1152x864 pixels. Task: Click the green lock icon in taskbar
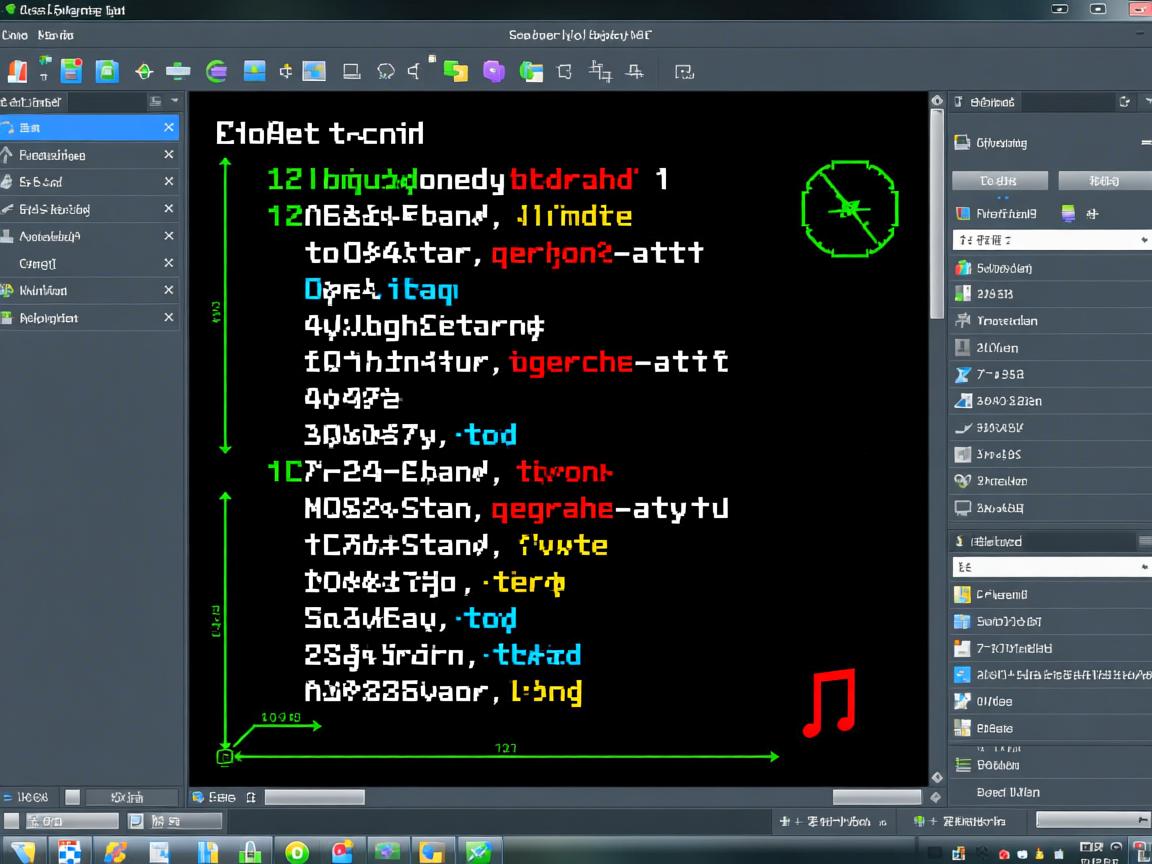251,852
